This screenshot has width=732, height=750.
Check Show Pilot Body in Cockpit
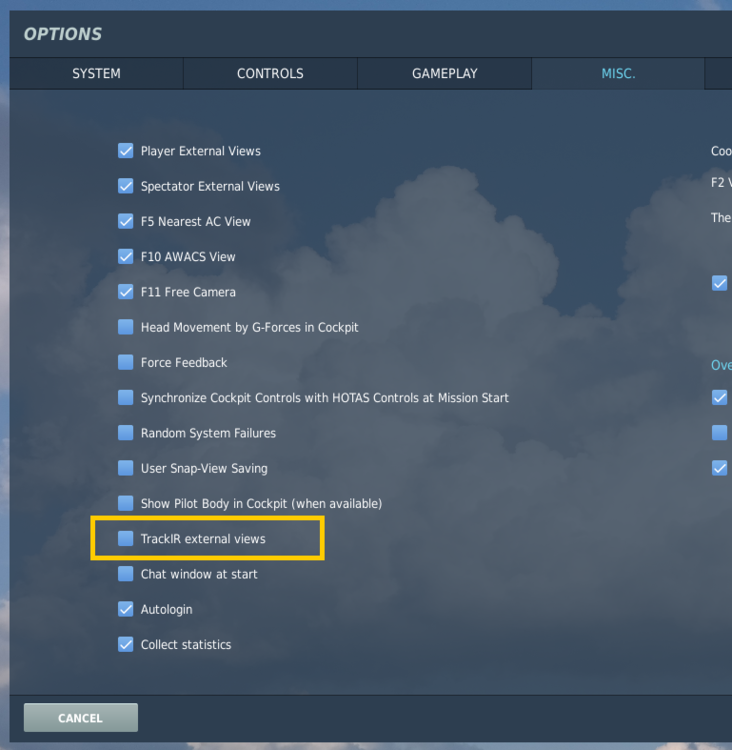point(126,503)
